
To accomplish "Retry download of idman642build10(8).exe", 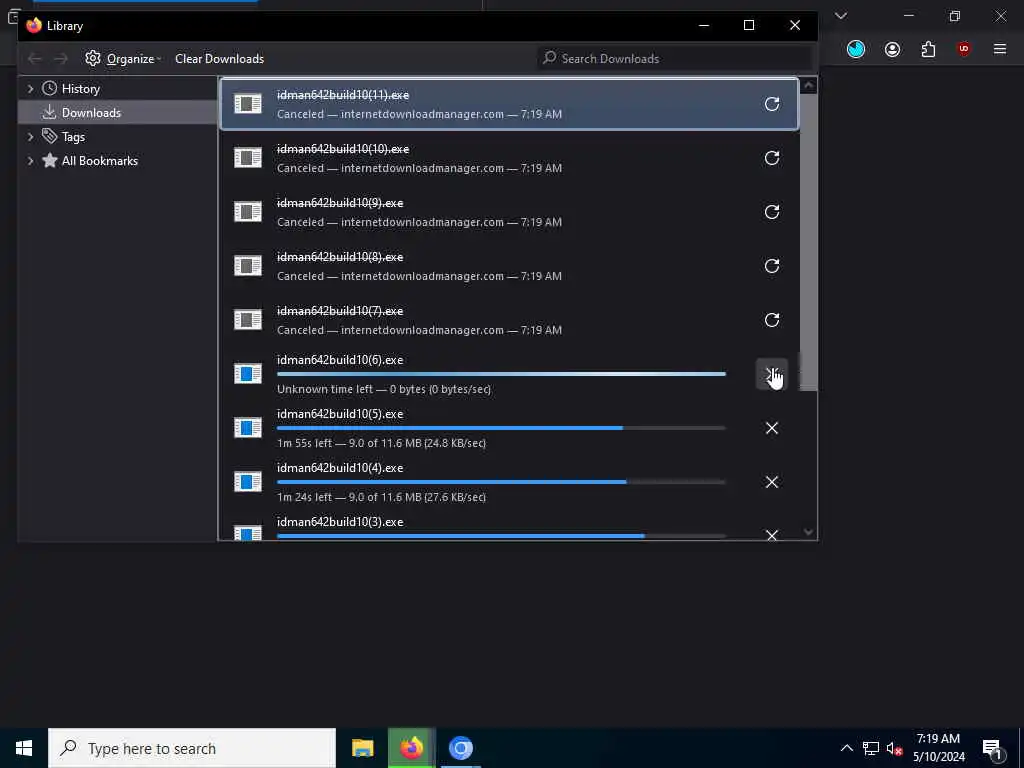I will [x=771, y=266].
